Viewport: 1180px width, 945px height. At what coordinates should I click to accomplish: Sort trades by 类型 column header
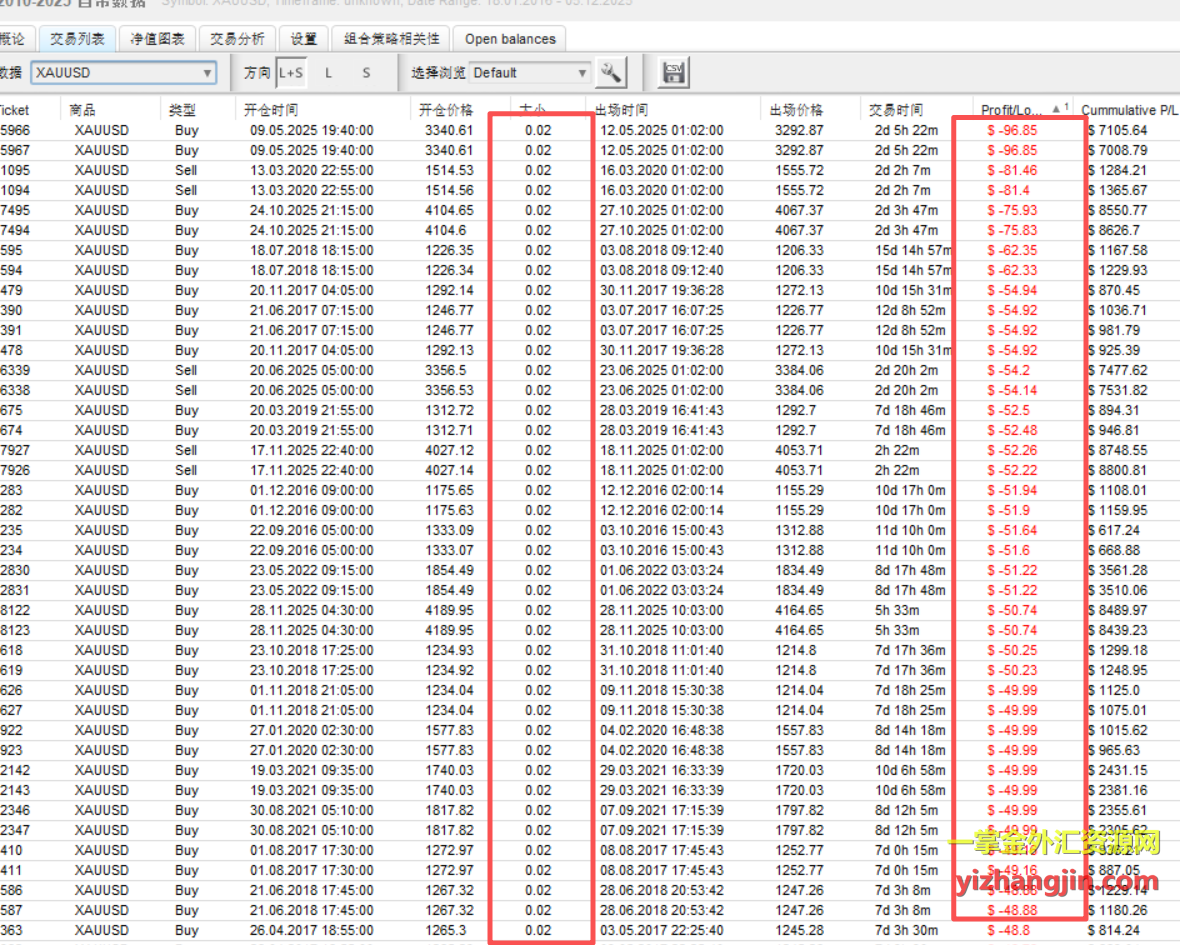coord(182,110)
